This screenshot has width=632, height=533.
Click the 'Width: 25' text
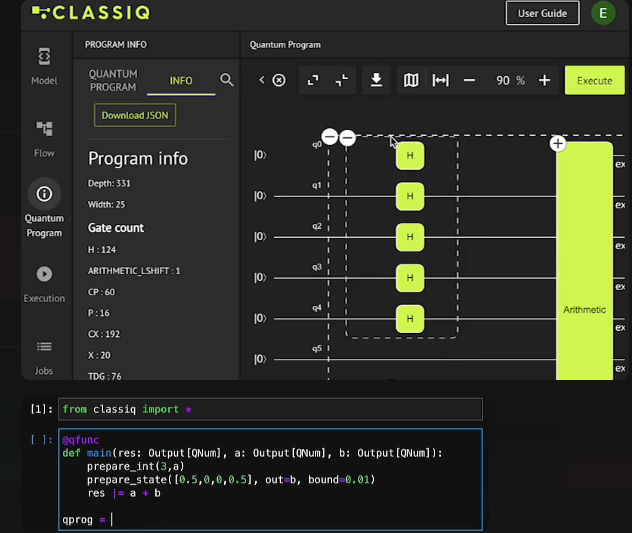[x=106, y=205]
